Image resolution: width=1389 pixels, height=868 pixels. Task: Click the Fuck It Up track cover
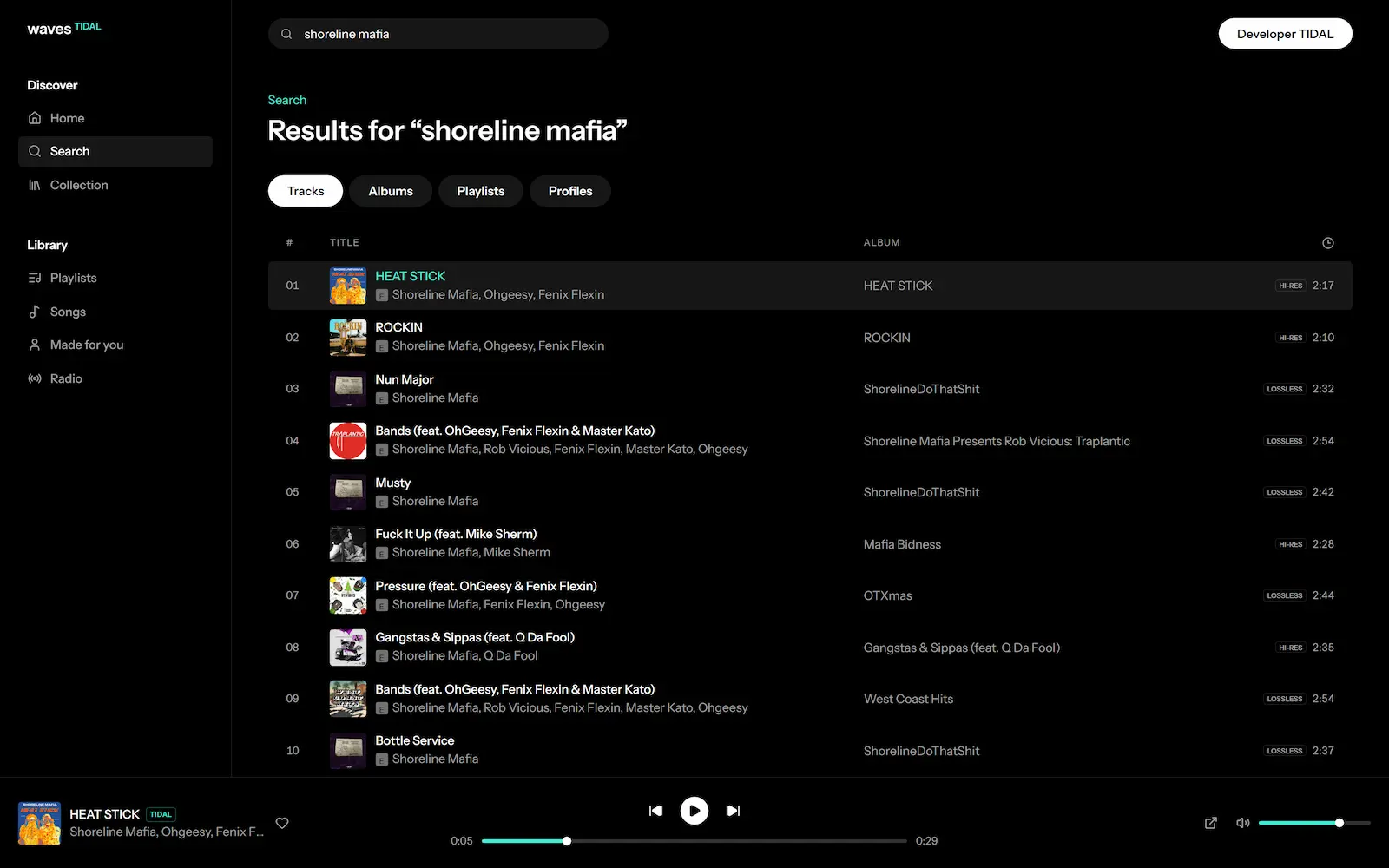click(348, 544)
